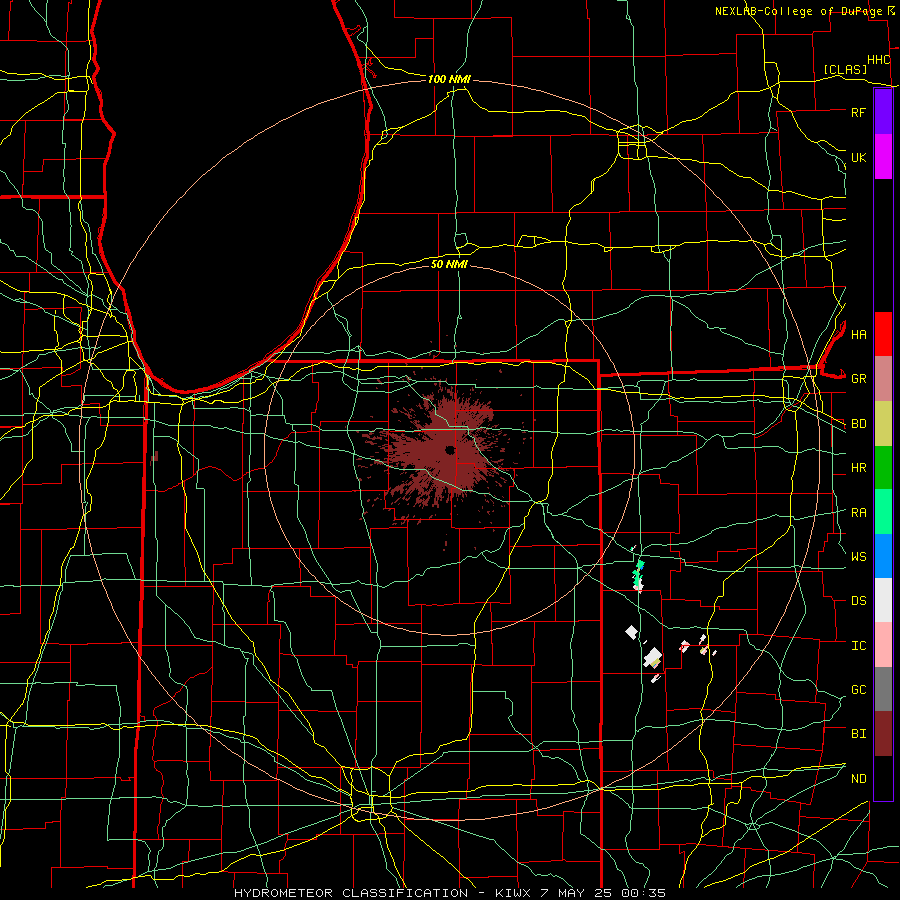Click the 'BD' legend label text
This screenshot has height=900, width=900.
(x=858, y=424)
